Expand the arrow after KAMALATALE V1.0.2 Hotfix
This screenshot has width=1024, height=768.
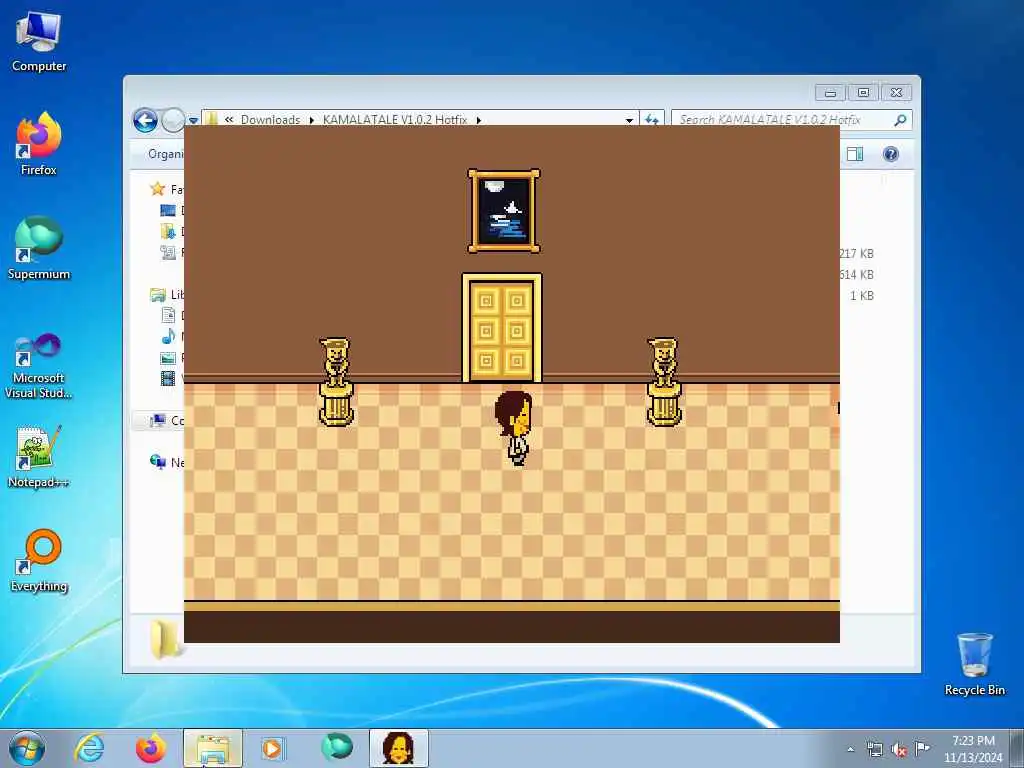point(479,120)
